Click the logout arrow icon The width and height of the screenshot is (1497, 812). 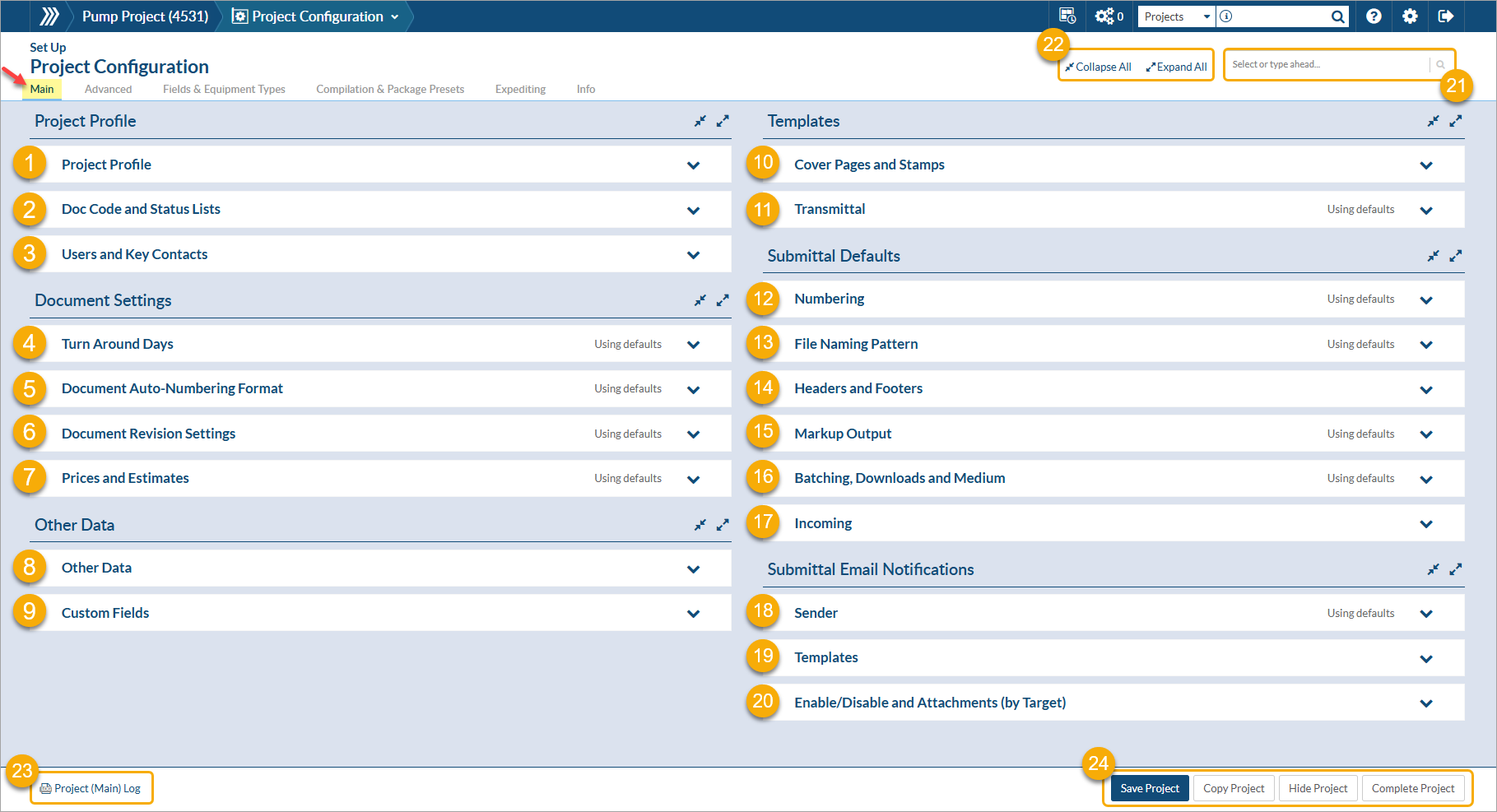point(1446,16)
